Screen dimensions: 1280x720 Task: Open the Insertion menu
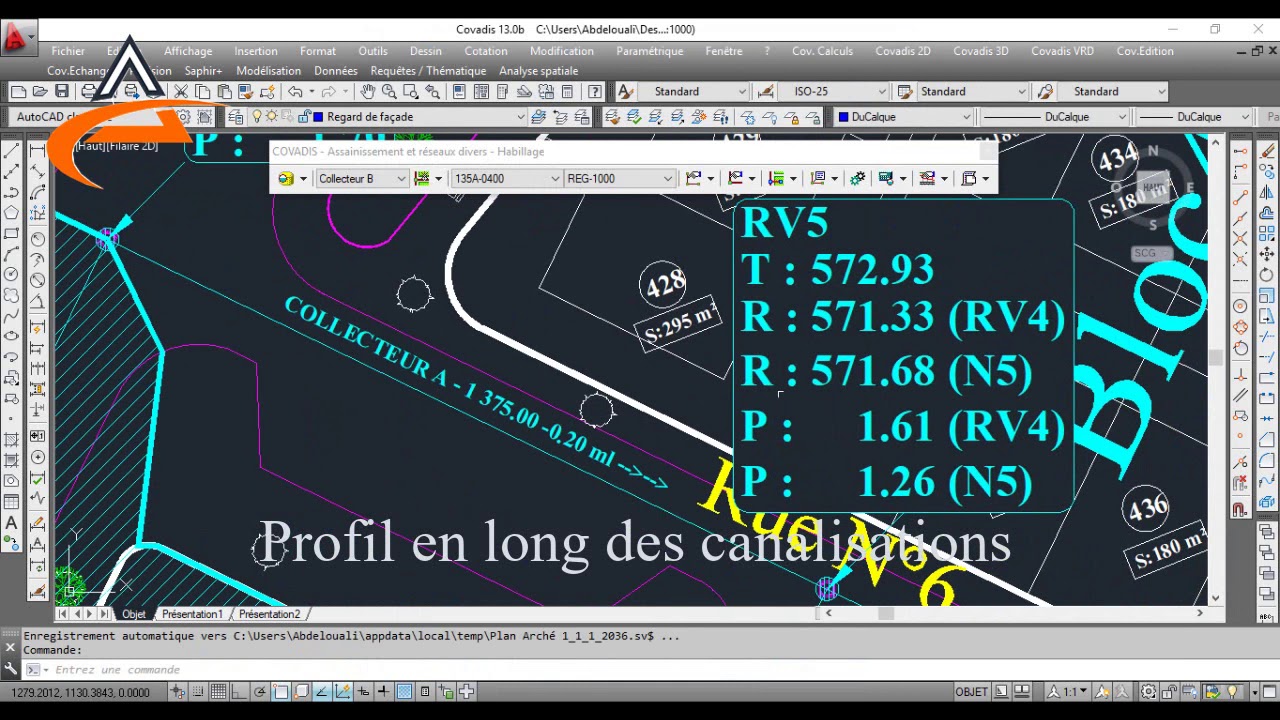click(256, 51)
